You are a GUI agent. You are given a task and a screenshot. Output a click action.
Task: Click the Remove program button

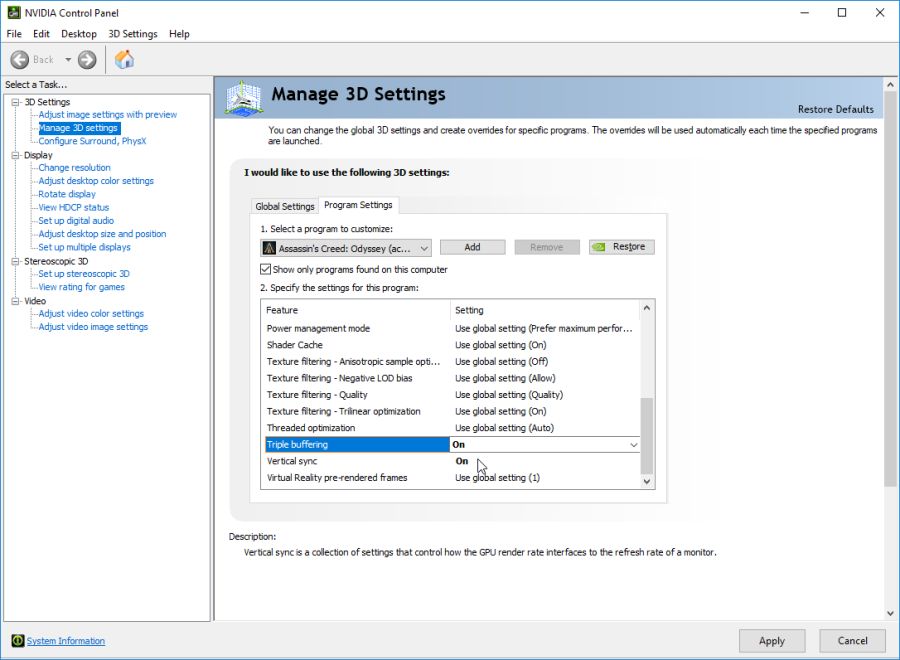click(x=546, y=247)
